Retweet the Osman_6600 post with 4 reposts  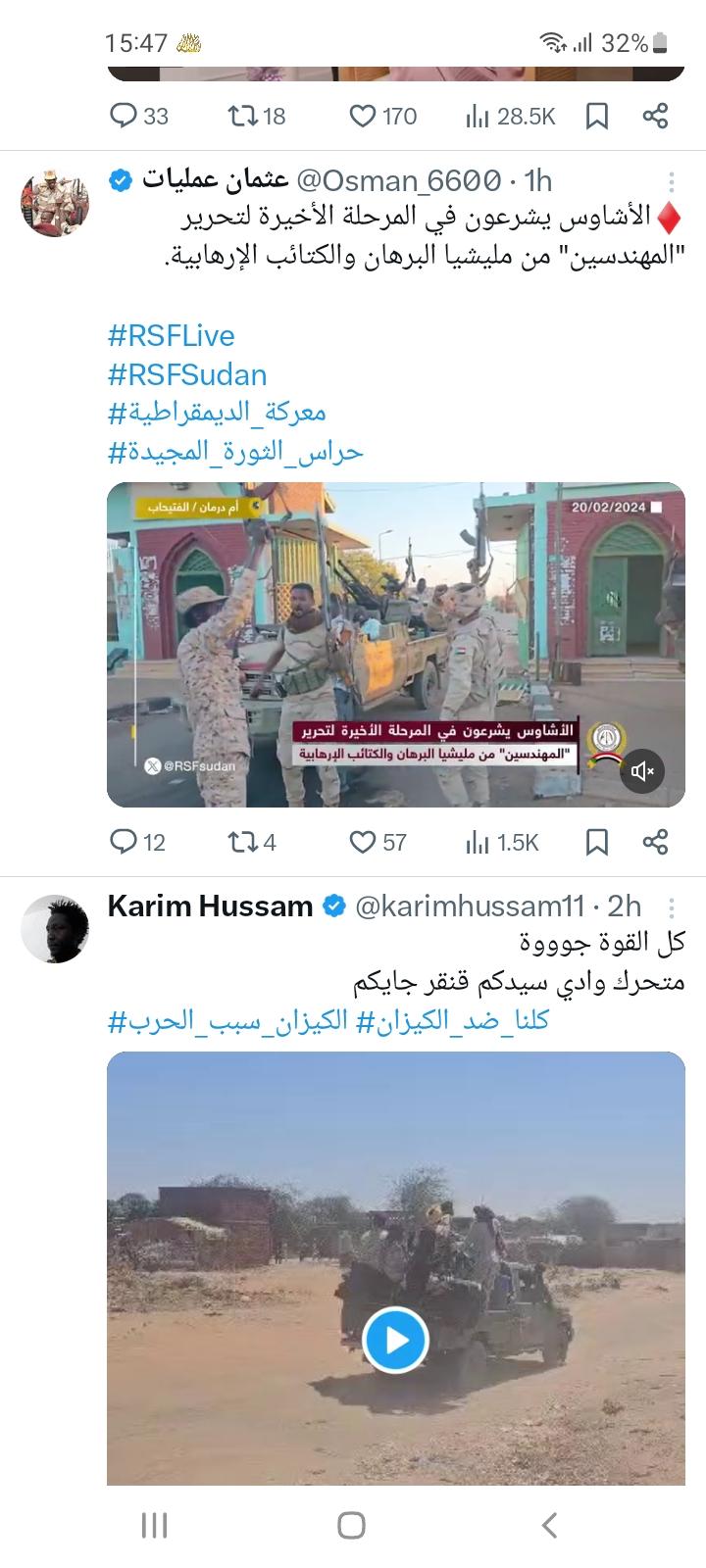(252, 842)
